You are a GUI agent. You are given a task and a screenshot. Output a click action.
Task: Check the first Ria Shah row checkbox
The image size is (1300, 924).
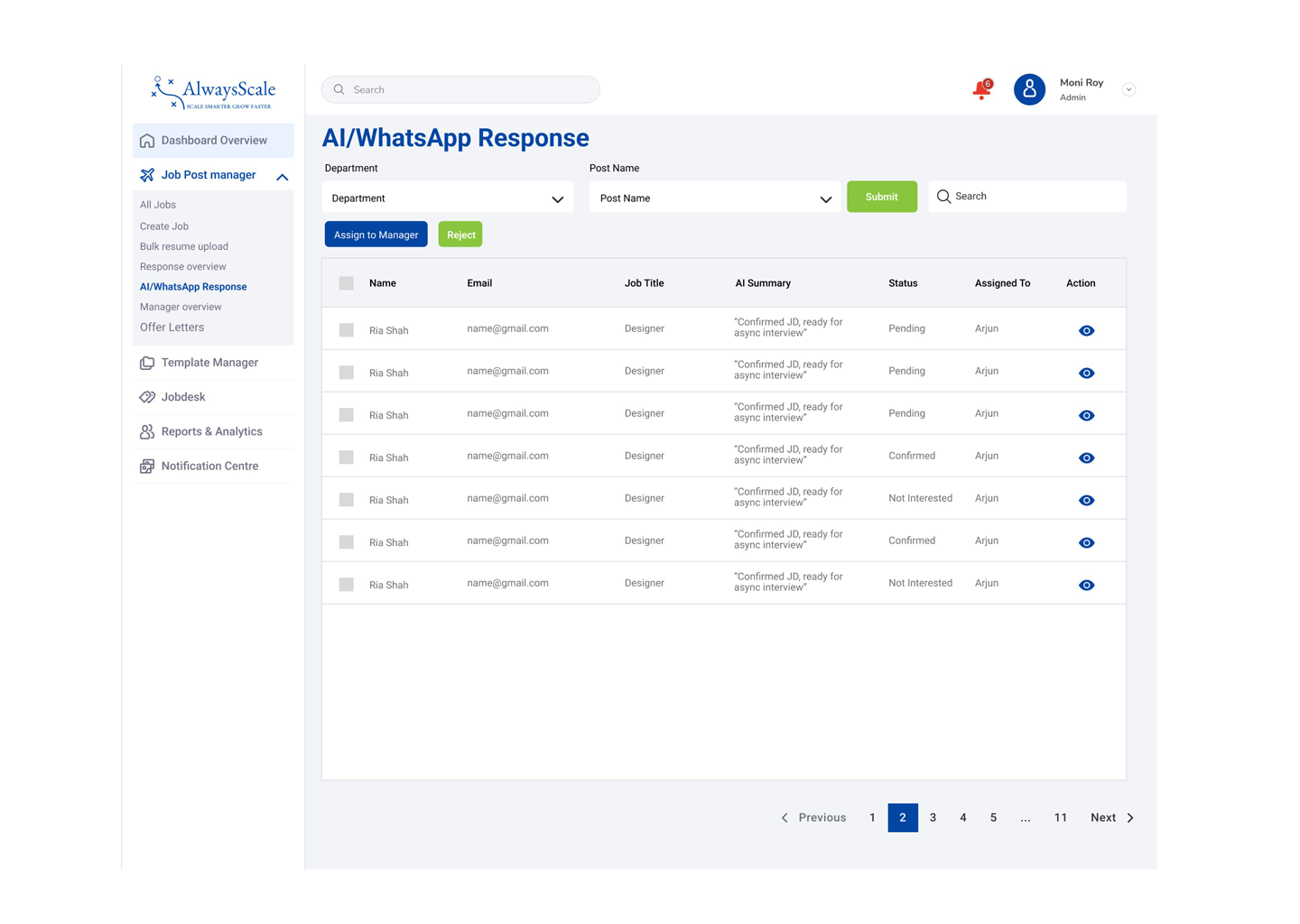click(x=347, y=330)
